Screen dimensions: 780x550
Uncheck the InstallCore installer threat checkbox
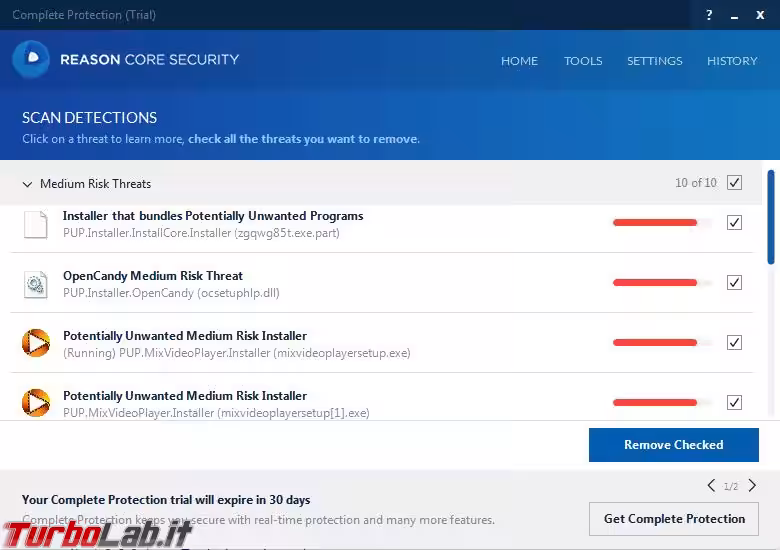pyautogui.click(x=734, y=222)
